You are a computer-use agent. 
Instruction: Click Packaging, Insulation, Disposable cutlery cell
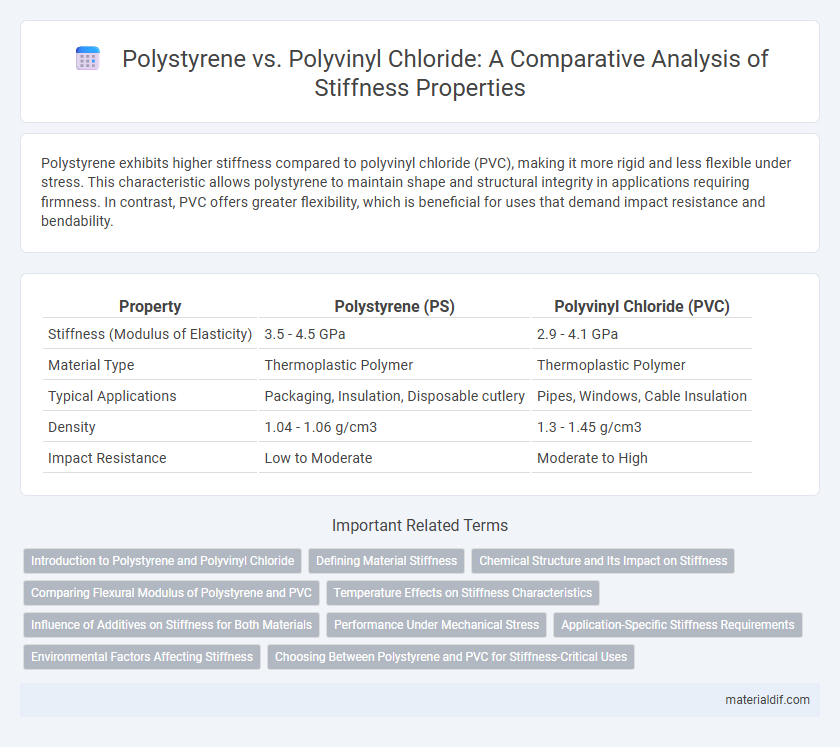pyautogui.click(x=394, y=396)
